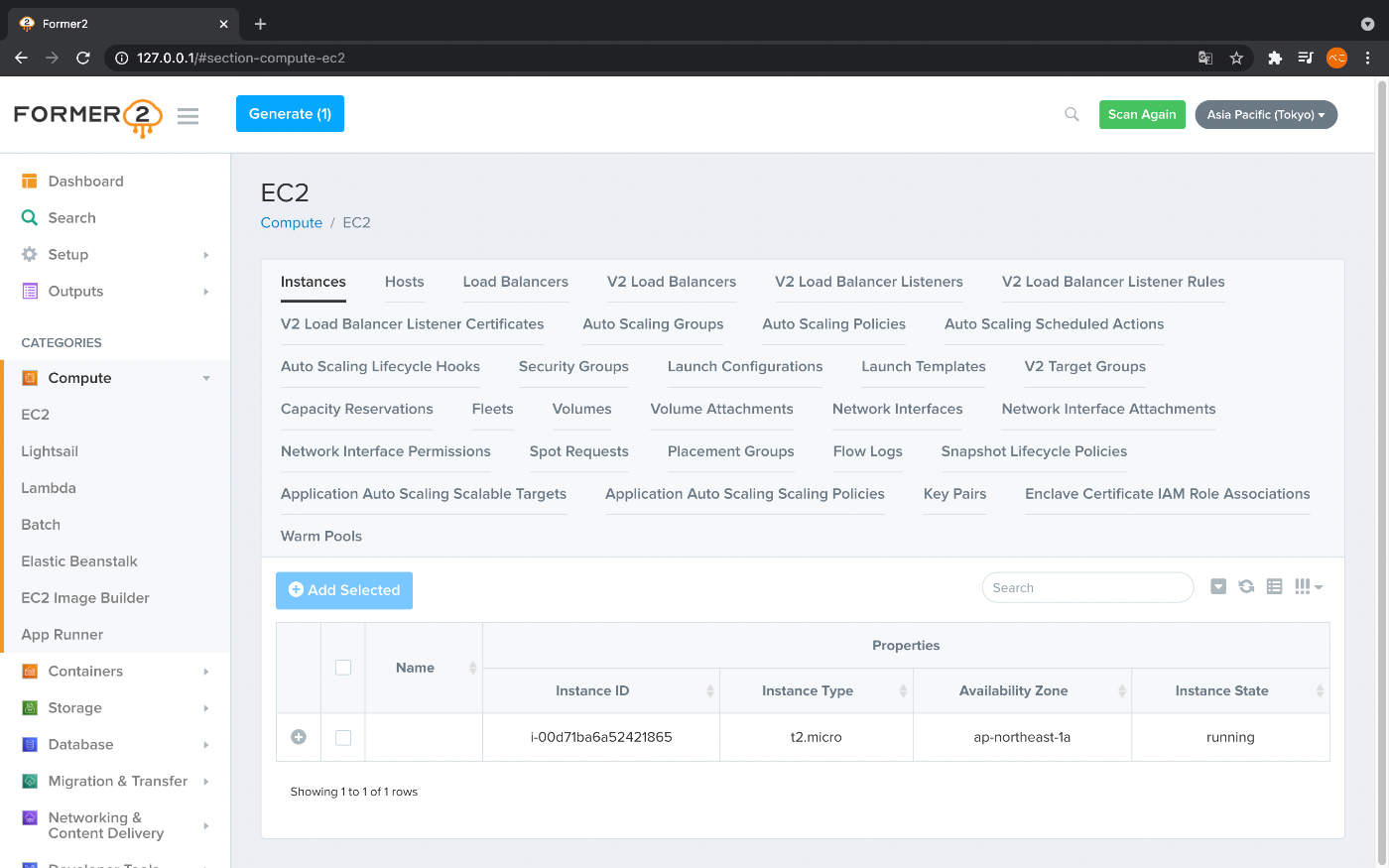Click the Setup gear icon

[x=30, y=254]
